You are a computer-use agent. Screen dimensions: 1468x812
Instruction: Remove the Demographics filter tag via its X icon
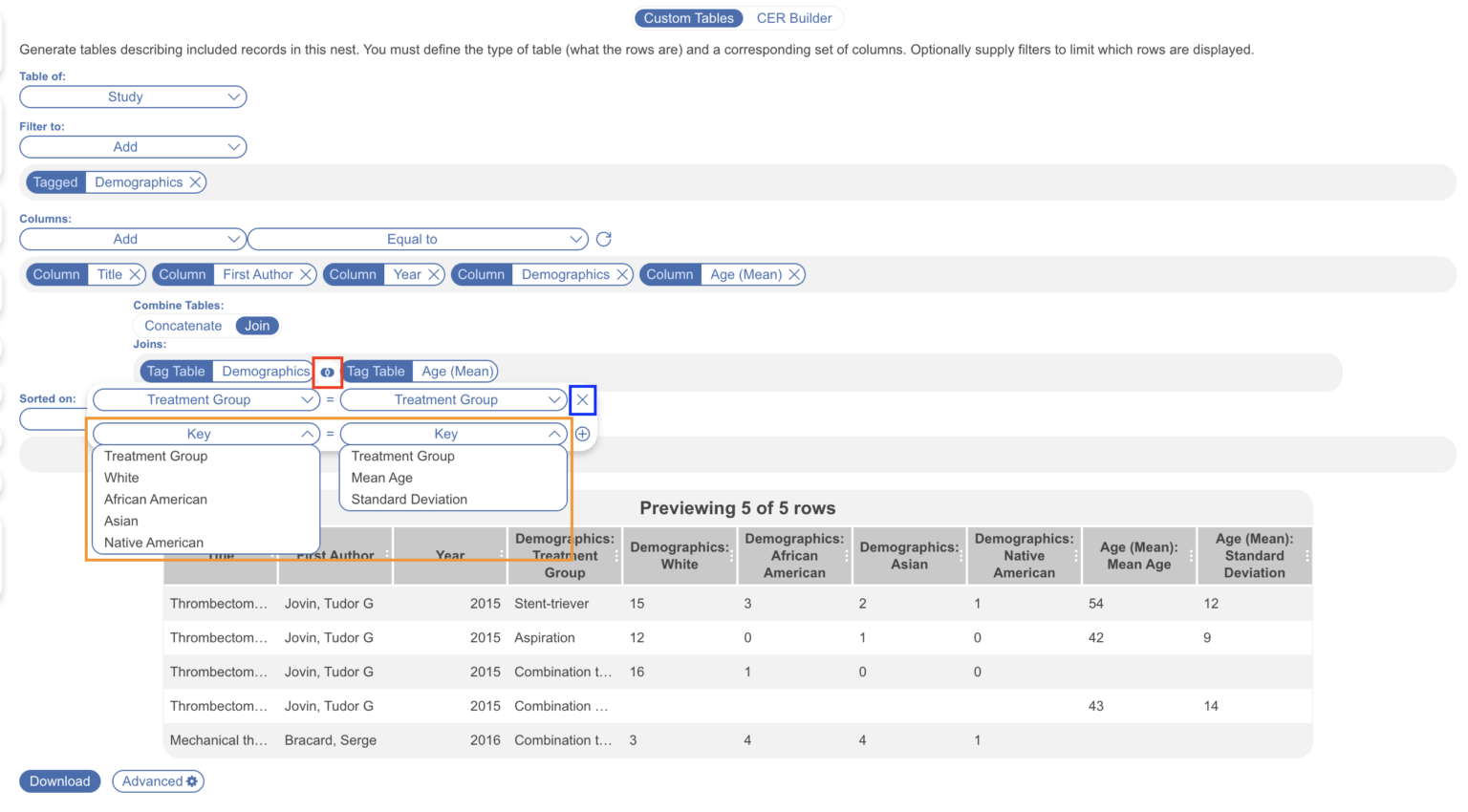point(195,182)
